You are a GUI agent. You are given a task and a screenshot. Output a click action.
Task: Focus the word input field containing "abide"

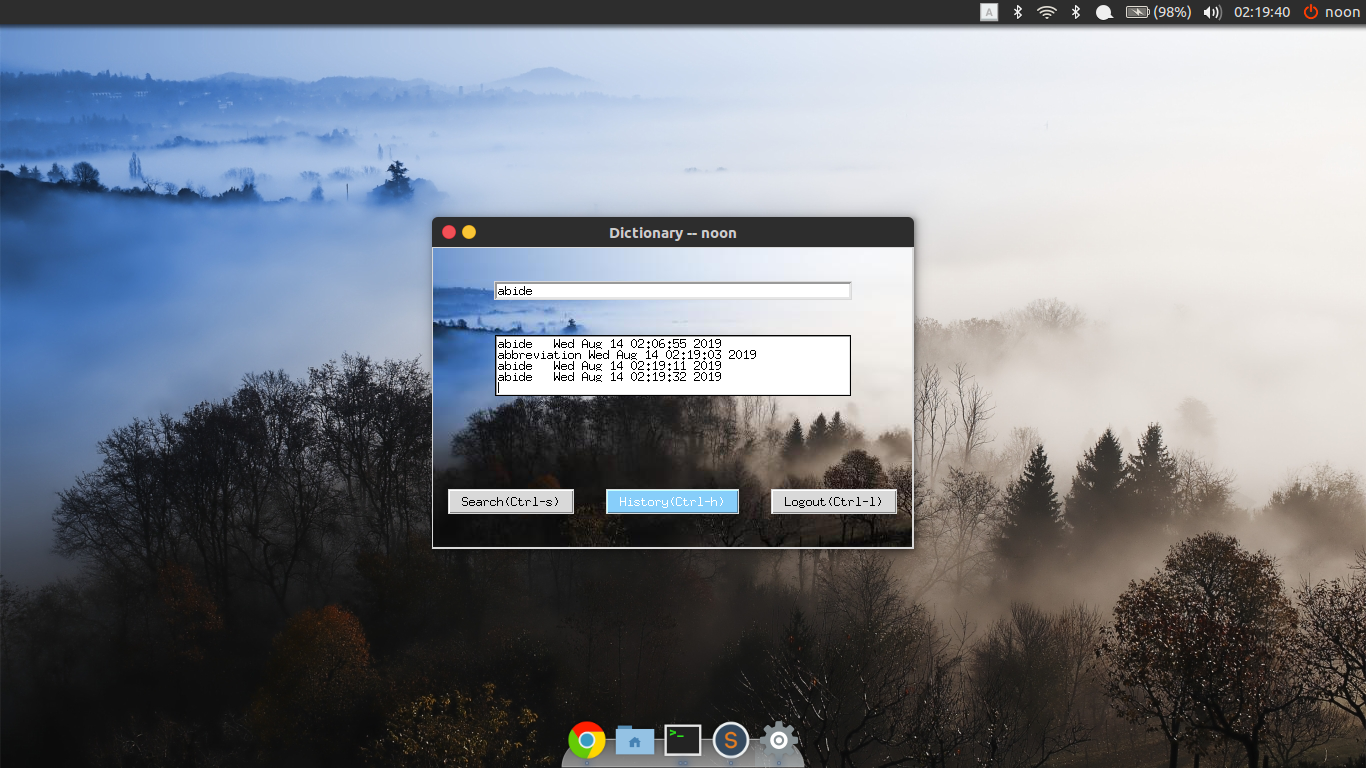point(673,291)
